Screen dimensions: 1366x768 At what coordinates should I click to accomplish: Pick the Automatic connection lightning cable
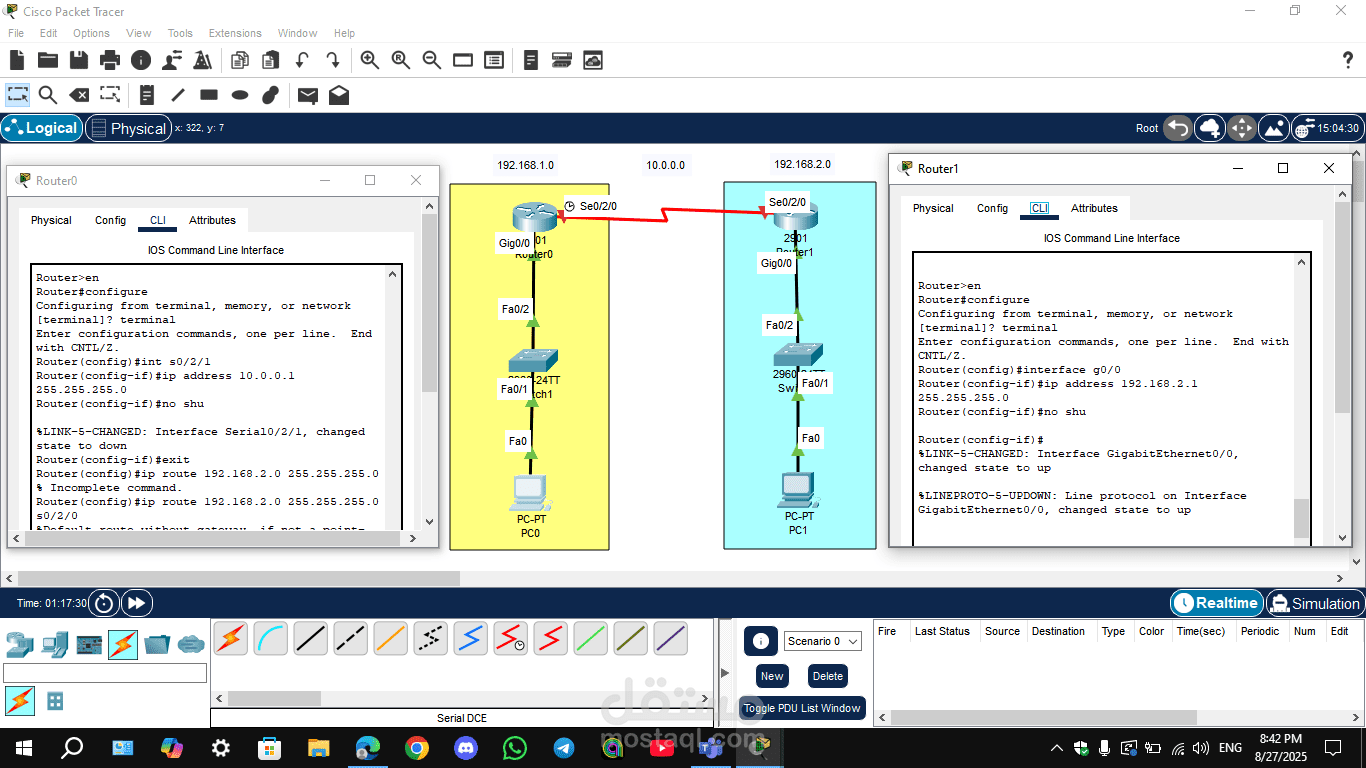[x=230, y=638]
